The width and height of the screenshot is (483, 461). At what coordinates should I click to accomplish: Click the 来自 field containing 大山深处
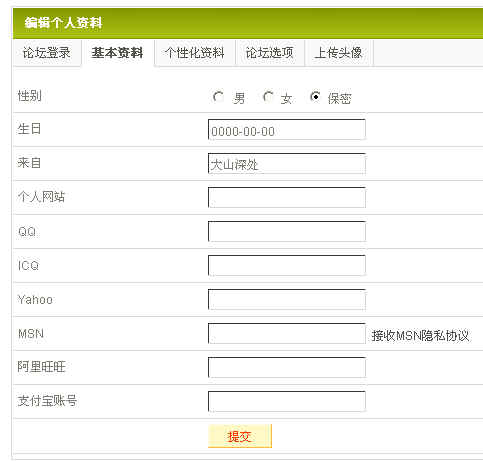pyautogui.click(x=287, y=164)
